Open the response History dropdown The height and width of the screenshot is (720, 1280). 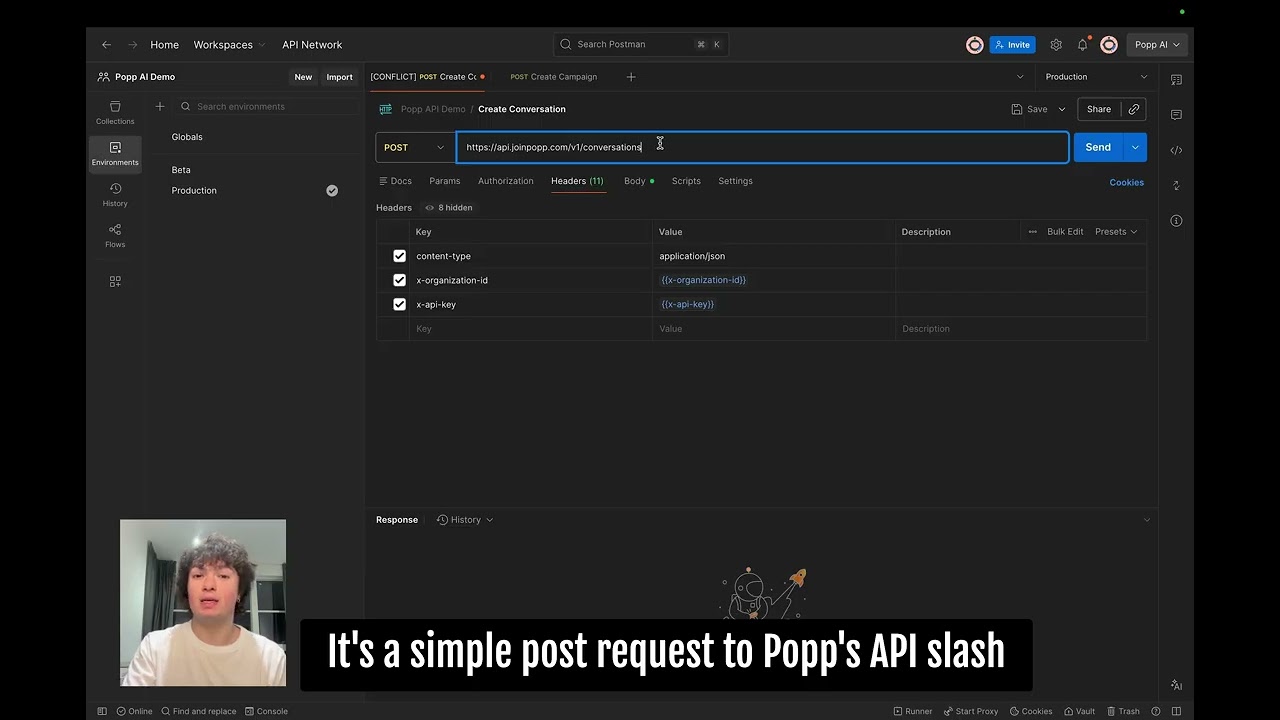pyautogui.click(x=465, y=520)
